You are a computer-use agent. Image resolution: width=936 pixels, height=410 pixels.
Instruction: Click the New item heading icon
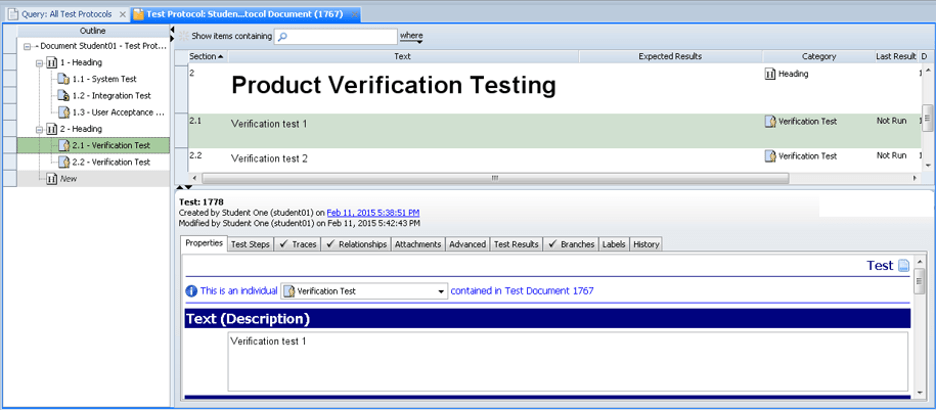tap(51, 178)
